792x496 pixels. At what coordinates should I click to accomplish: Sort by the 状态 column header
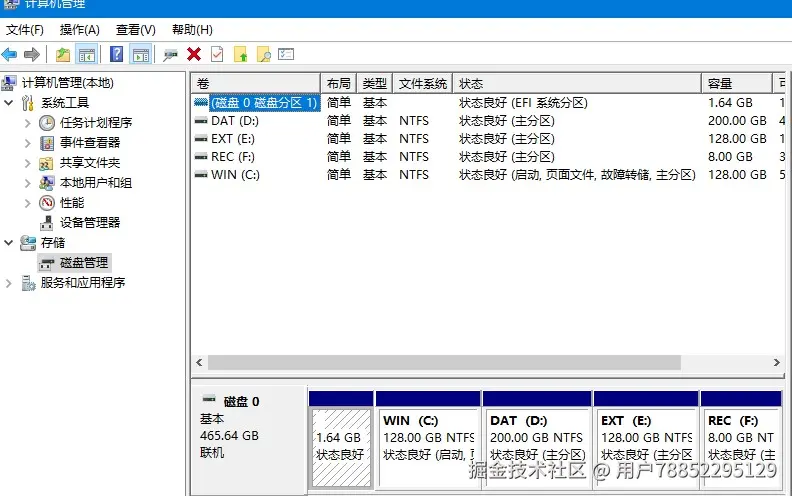coord(577,84)
